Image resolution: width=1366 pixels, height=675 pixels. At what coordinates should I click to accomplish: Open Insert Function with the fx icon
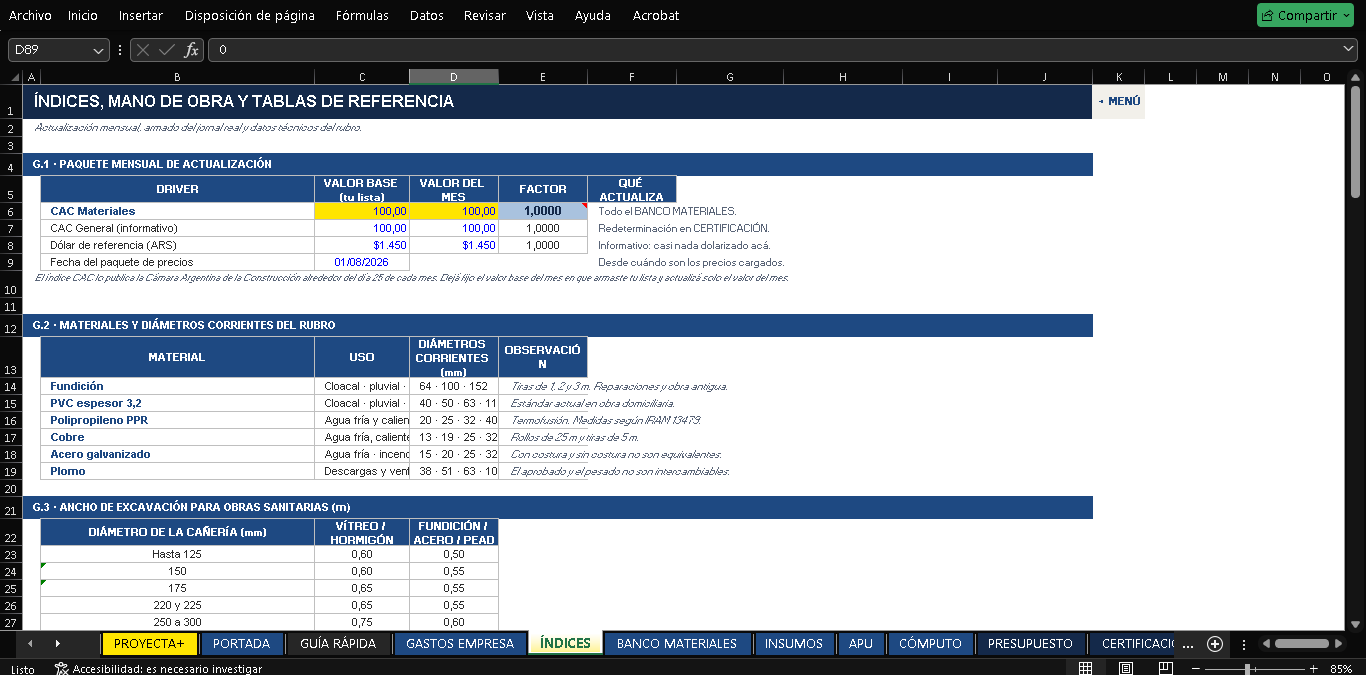pyautogui.click(x=191, y=49)
